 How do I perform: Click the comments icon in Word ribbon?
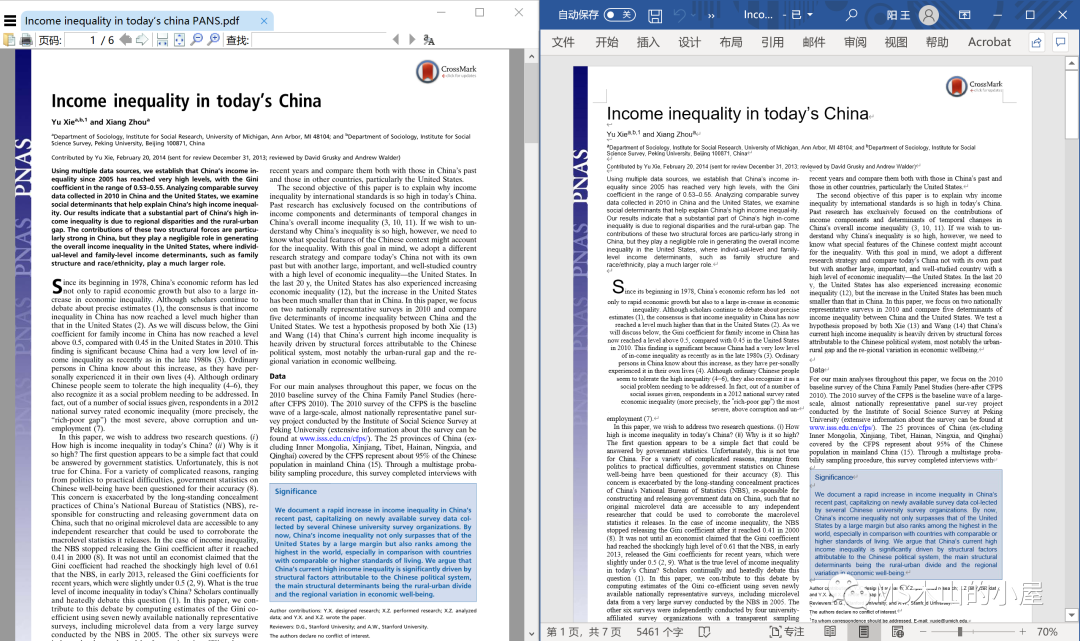click(1061, 43)
